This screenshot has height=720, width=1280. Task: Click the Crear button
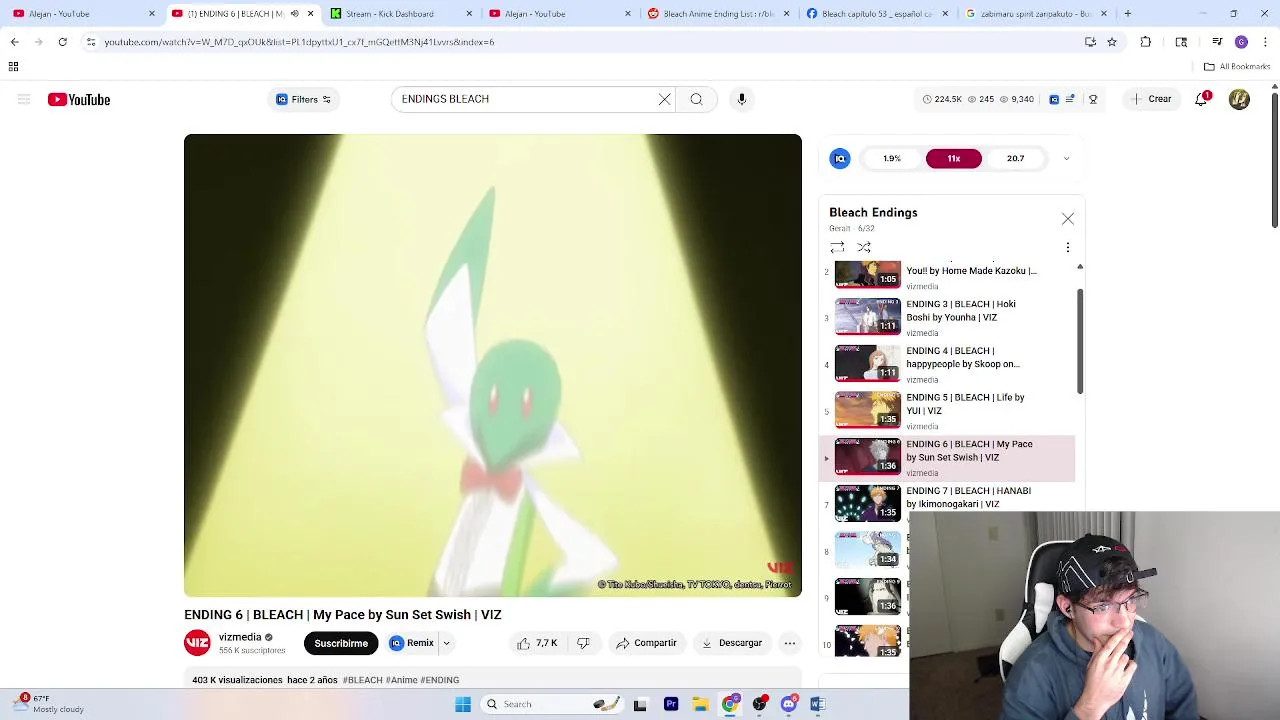[1152, 99]
